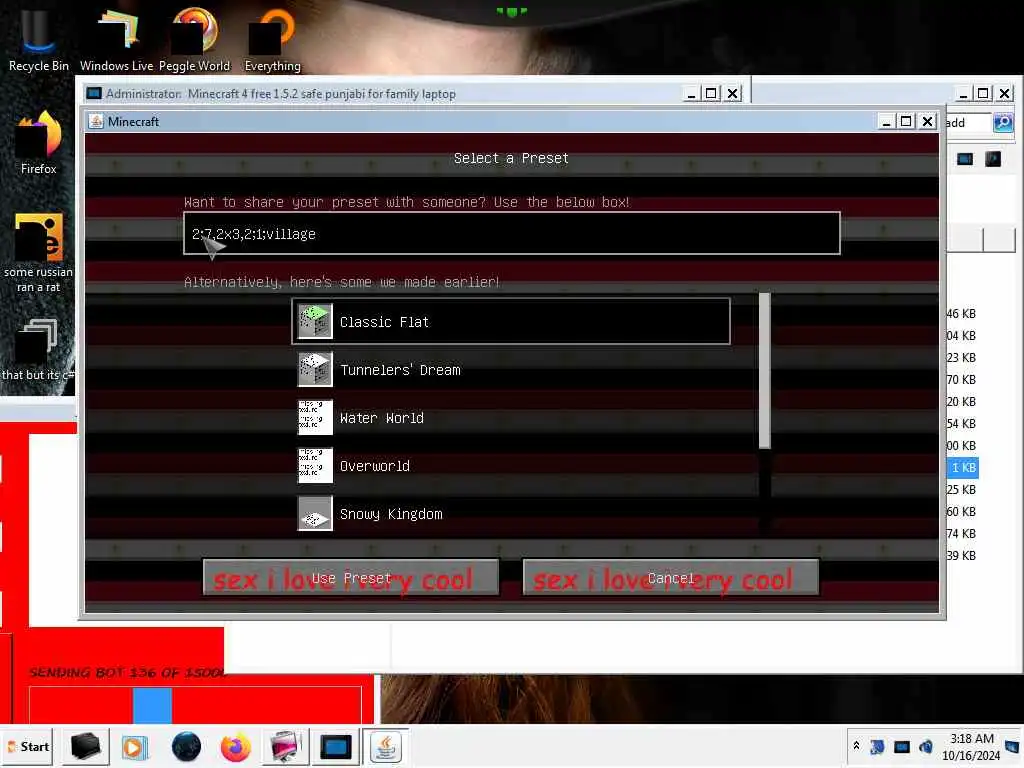Choose the Snowy Kingdom preset icon
Screen dimensions: 1024x768
pos(315,513)
